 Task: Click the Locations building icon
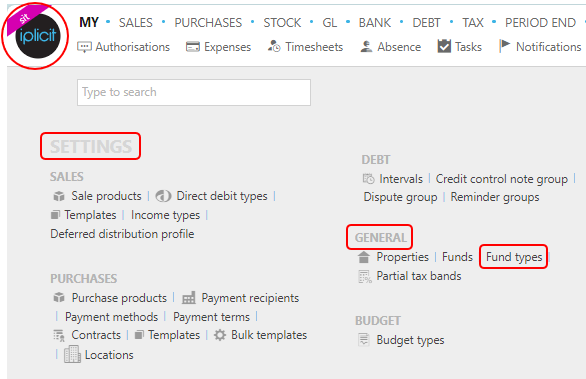(72, 354)
